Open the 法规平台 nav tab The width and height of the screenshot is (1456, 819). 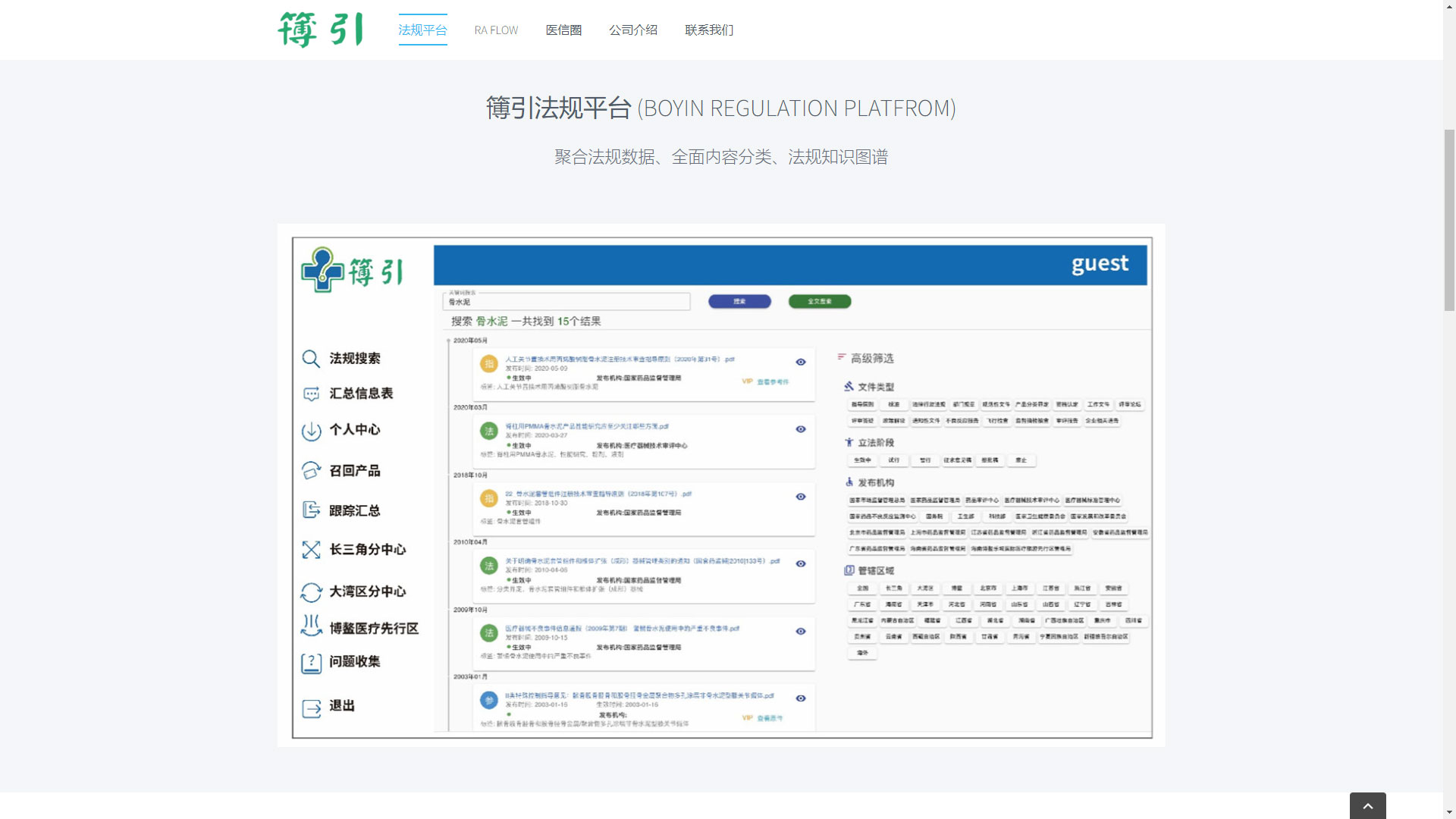(x=422, y=30)
